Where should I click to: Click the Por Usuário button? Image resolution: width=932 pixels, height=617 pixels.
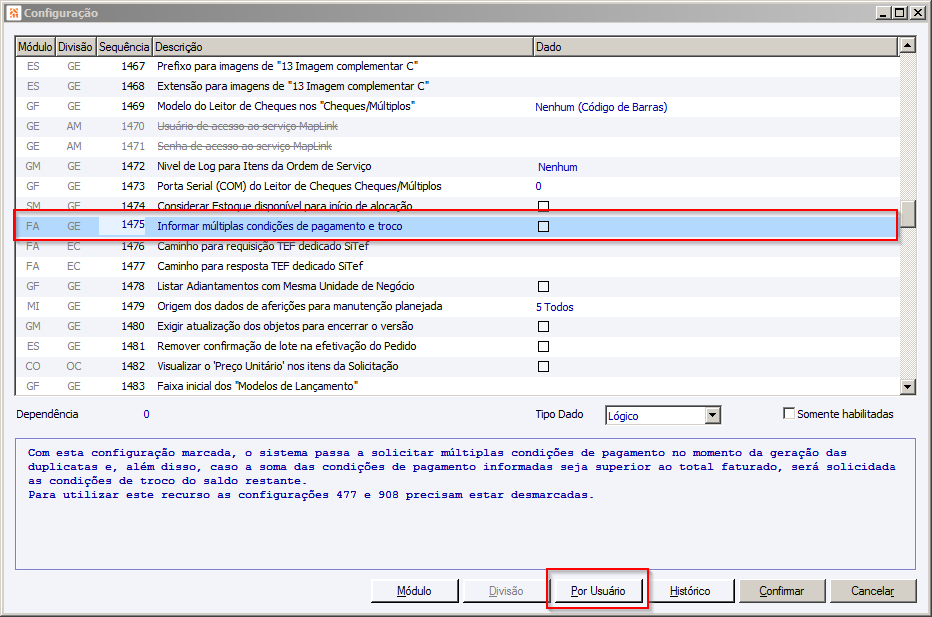click(x=598, y=591)
